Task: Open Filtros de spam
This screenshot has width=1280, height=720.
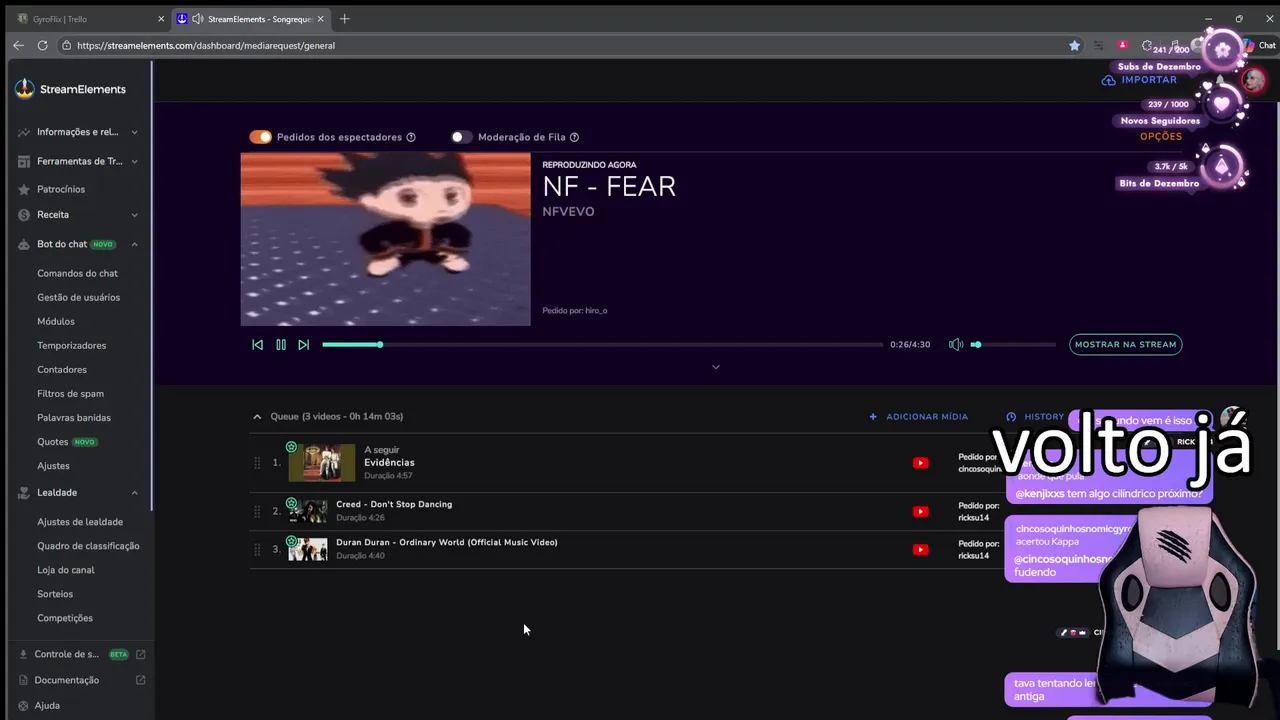Action: 70,393
